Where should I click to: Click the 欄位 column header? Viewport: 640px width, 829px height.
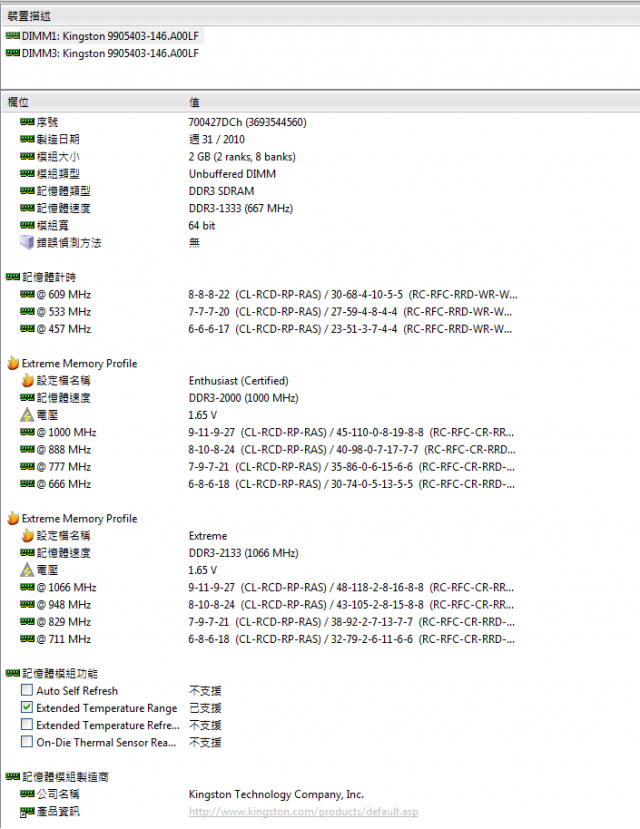point(18,102)
